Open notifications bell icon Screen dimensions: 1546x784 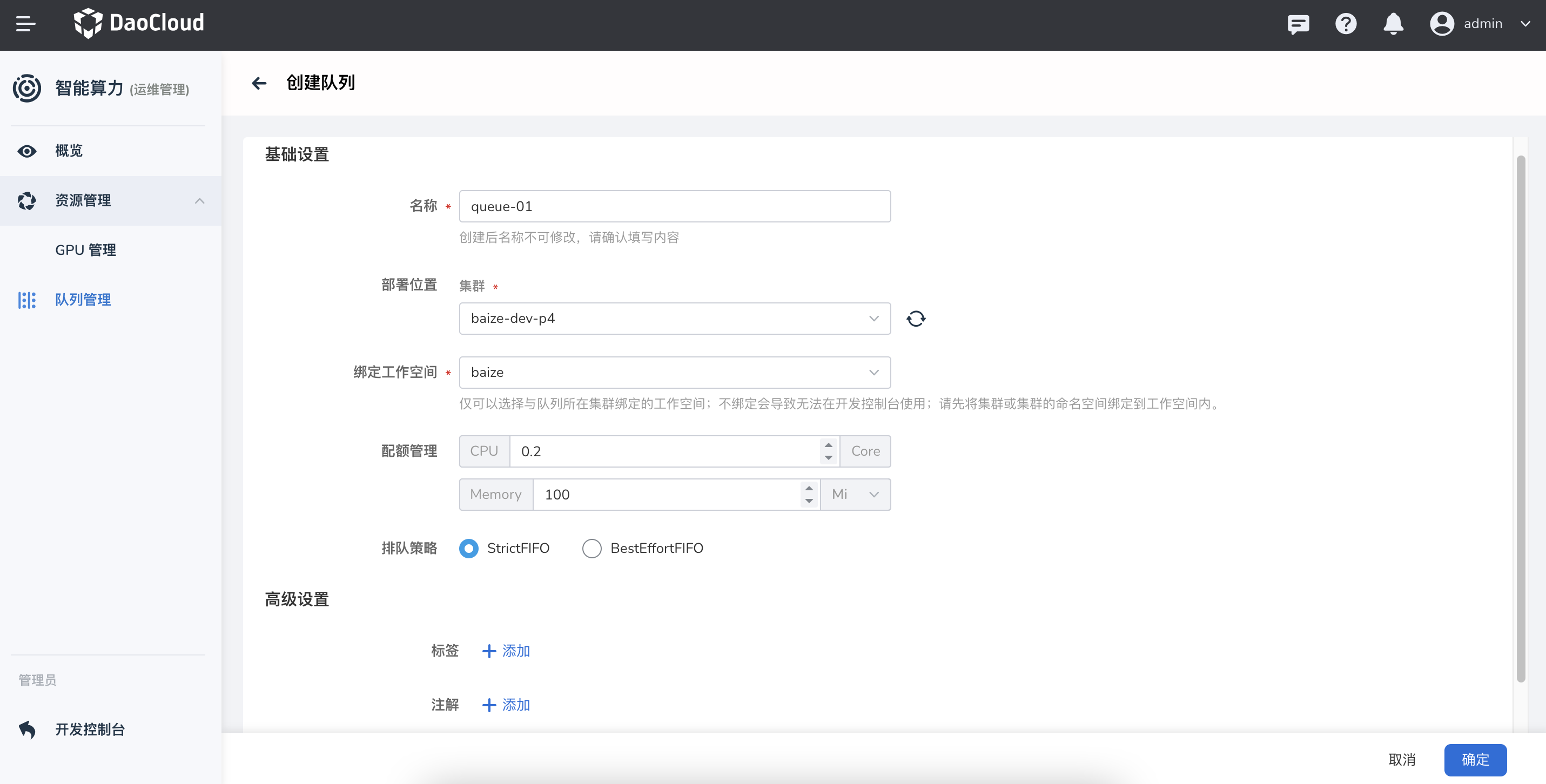tap(1393, 24)
